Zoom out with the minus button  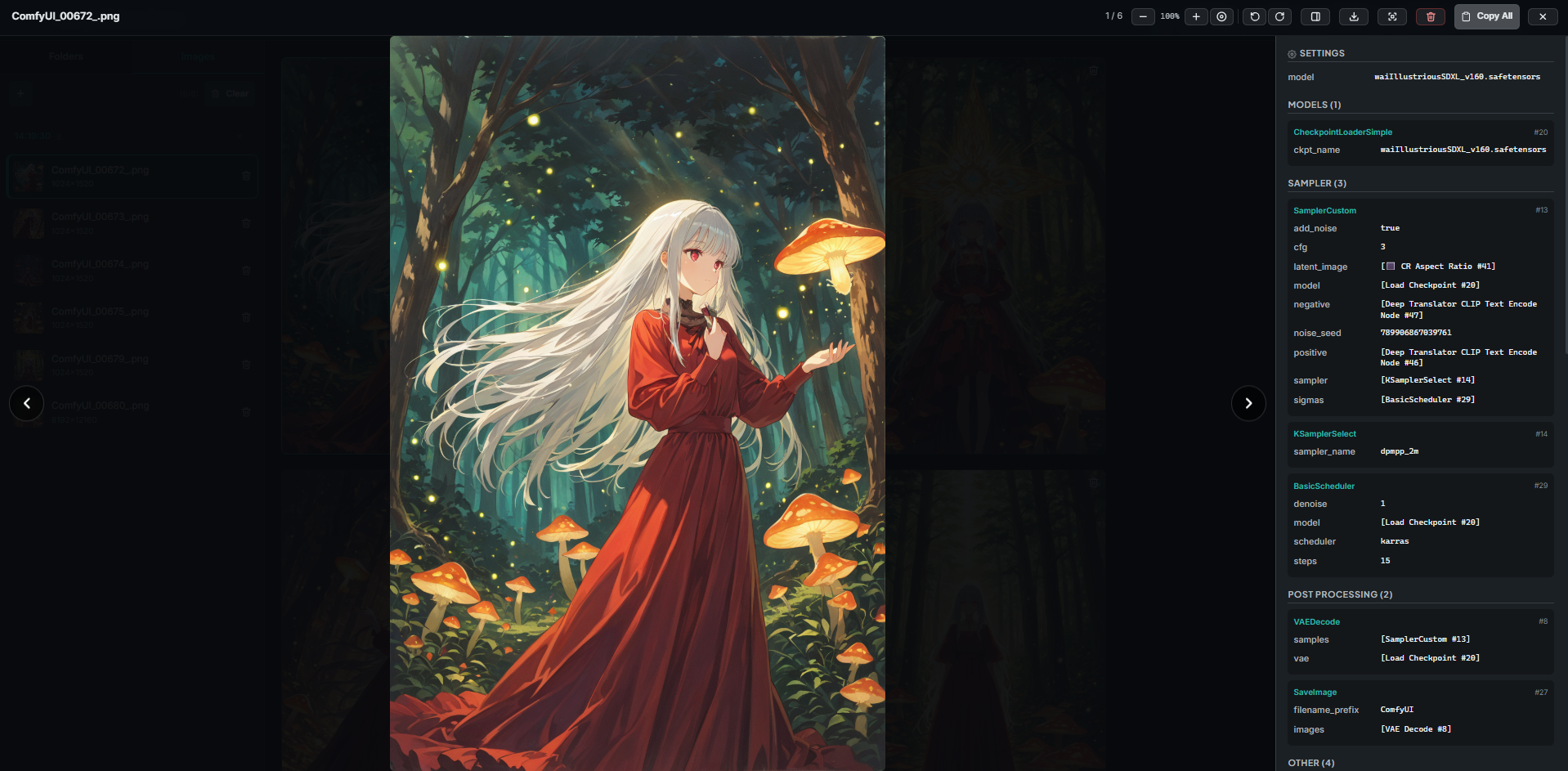pyautogui.click(x=1143, y=16)
